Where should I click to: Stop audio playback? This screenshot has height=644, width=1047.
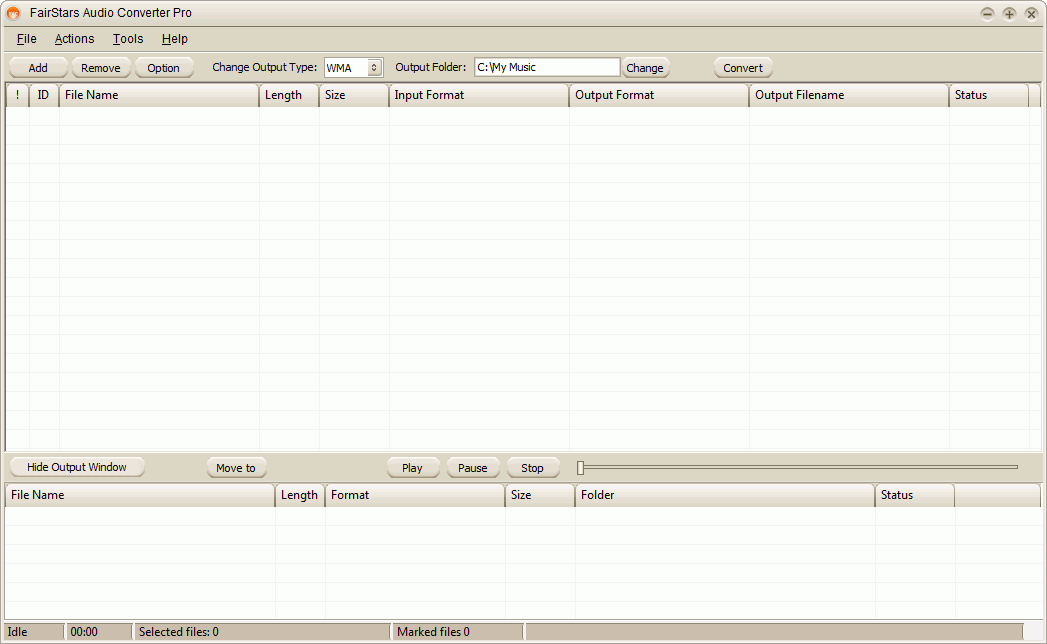[532, 467]
